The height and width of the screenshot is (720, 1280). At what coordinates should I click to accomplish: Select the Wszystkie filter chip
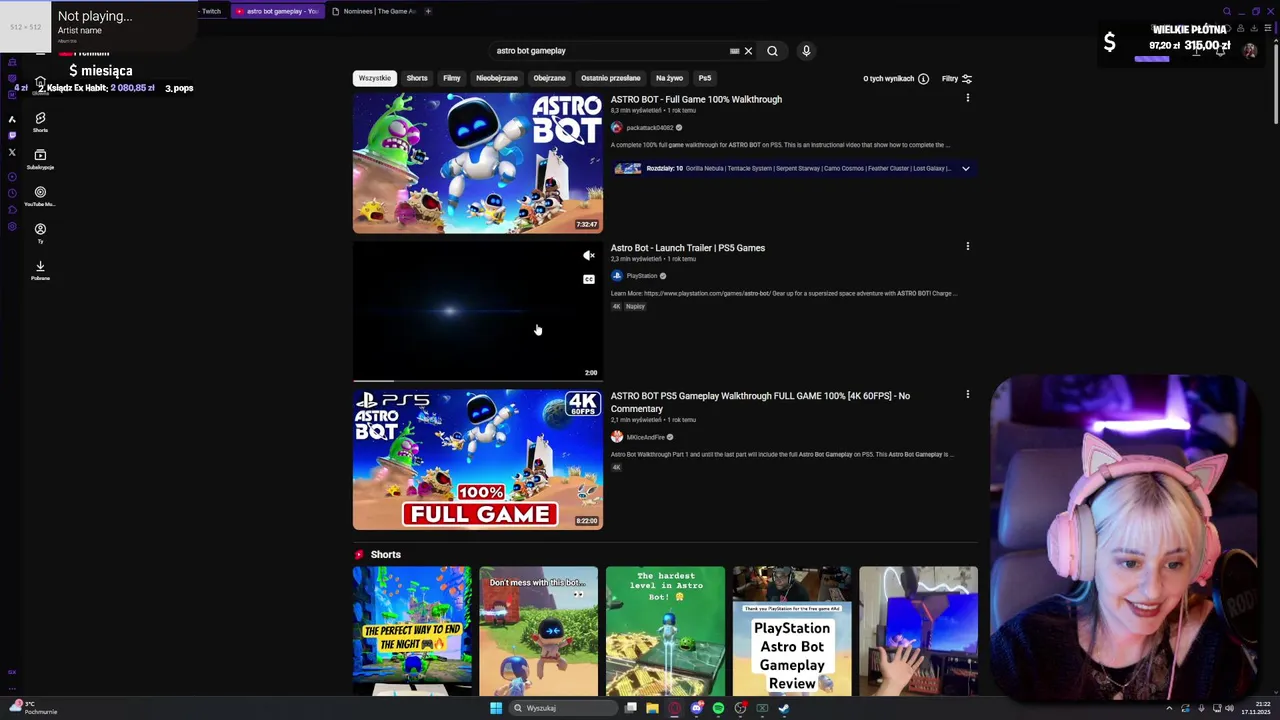tap(375, 78)
